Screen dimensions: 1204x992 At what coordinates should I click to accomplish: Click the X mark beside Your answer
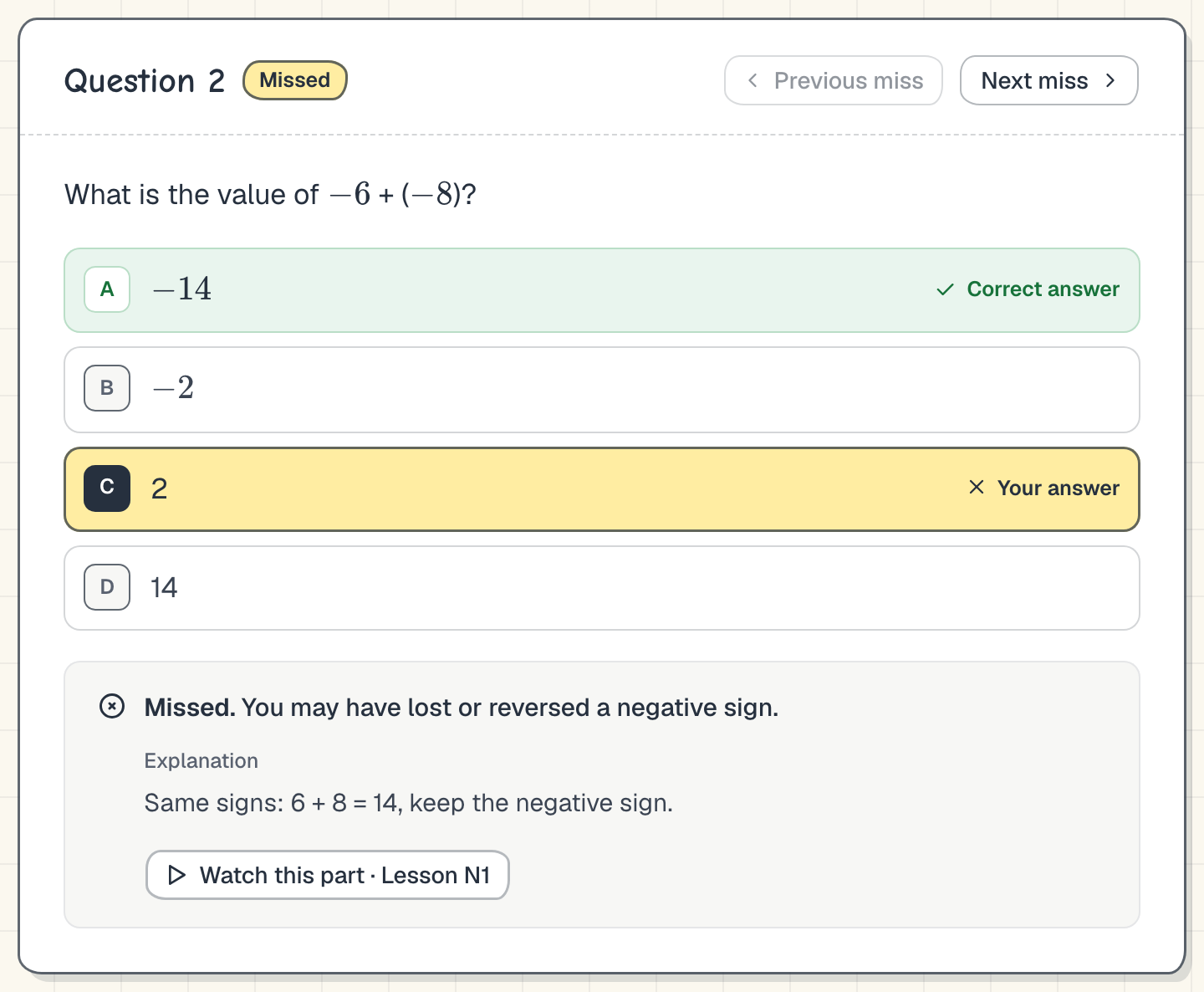[x=976, y=487]
